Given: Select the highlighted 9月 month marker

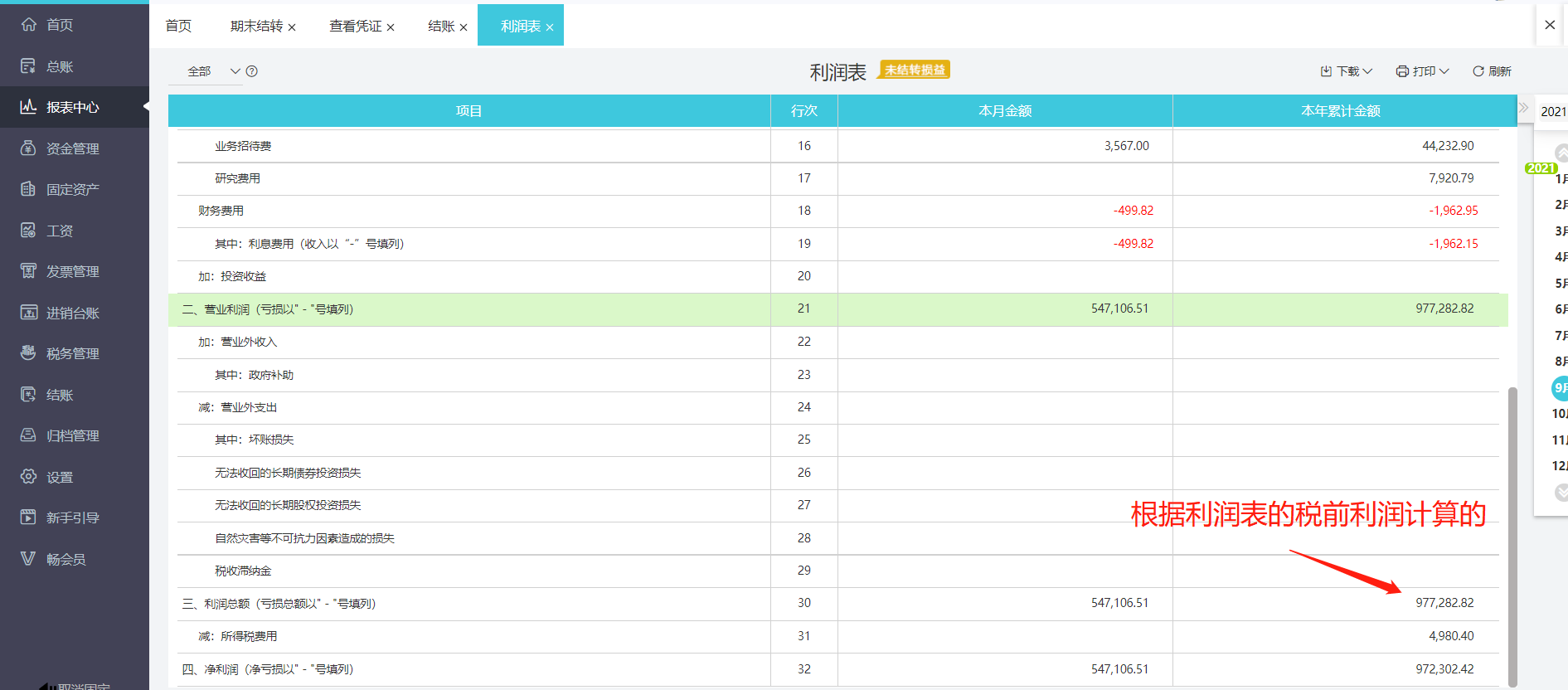Looking at the screenshot, I should (1560, 387).
